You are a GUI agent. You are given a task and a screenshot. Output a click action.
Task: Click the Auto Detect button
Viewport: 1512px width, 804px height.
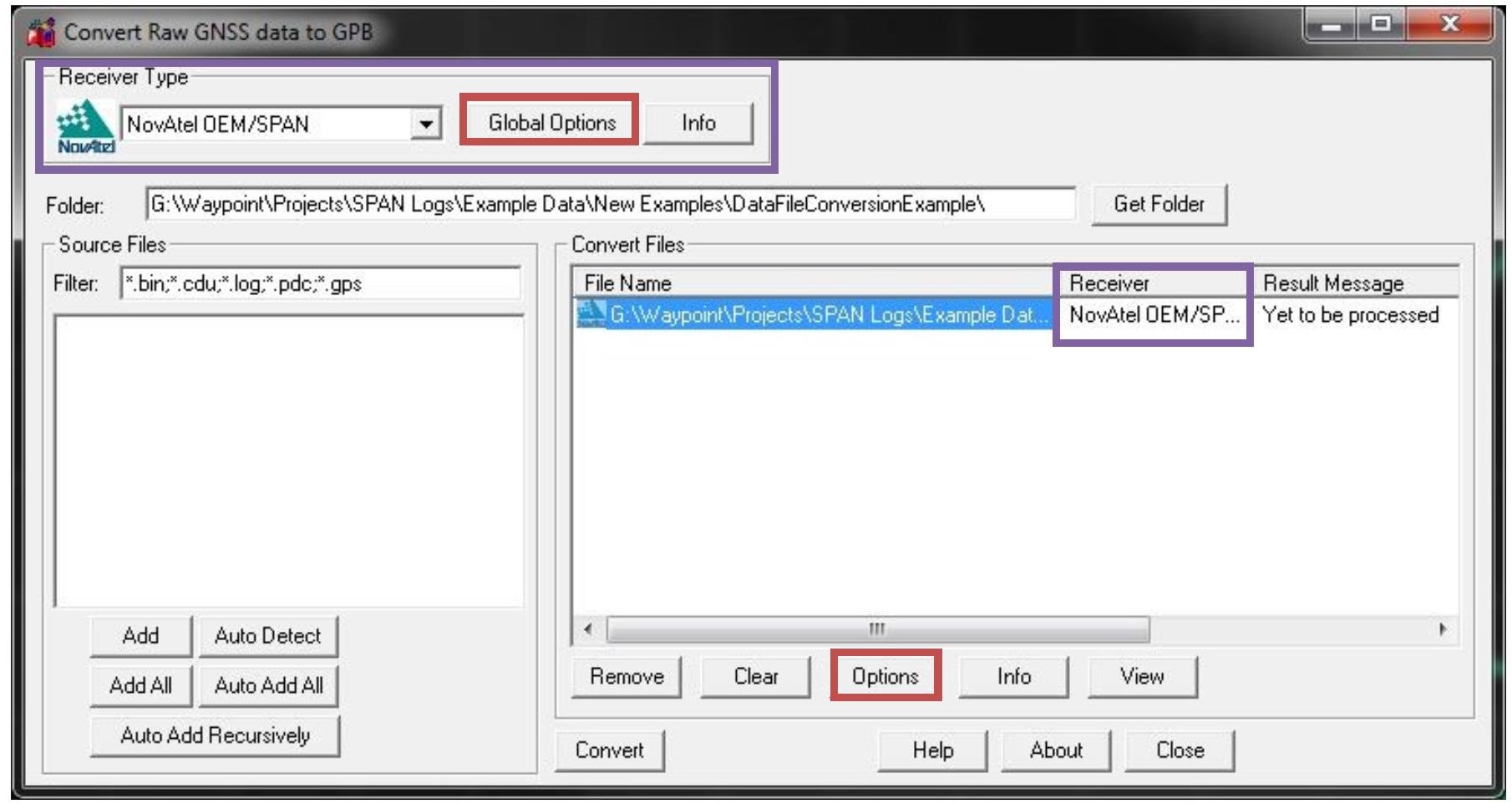click(268, 636)
